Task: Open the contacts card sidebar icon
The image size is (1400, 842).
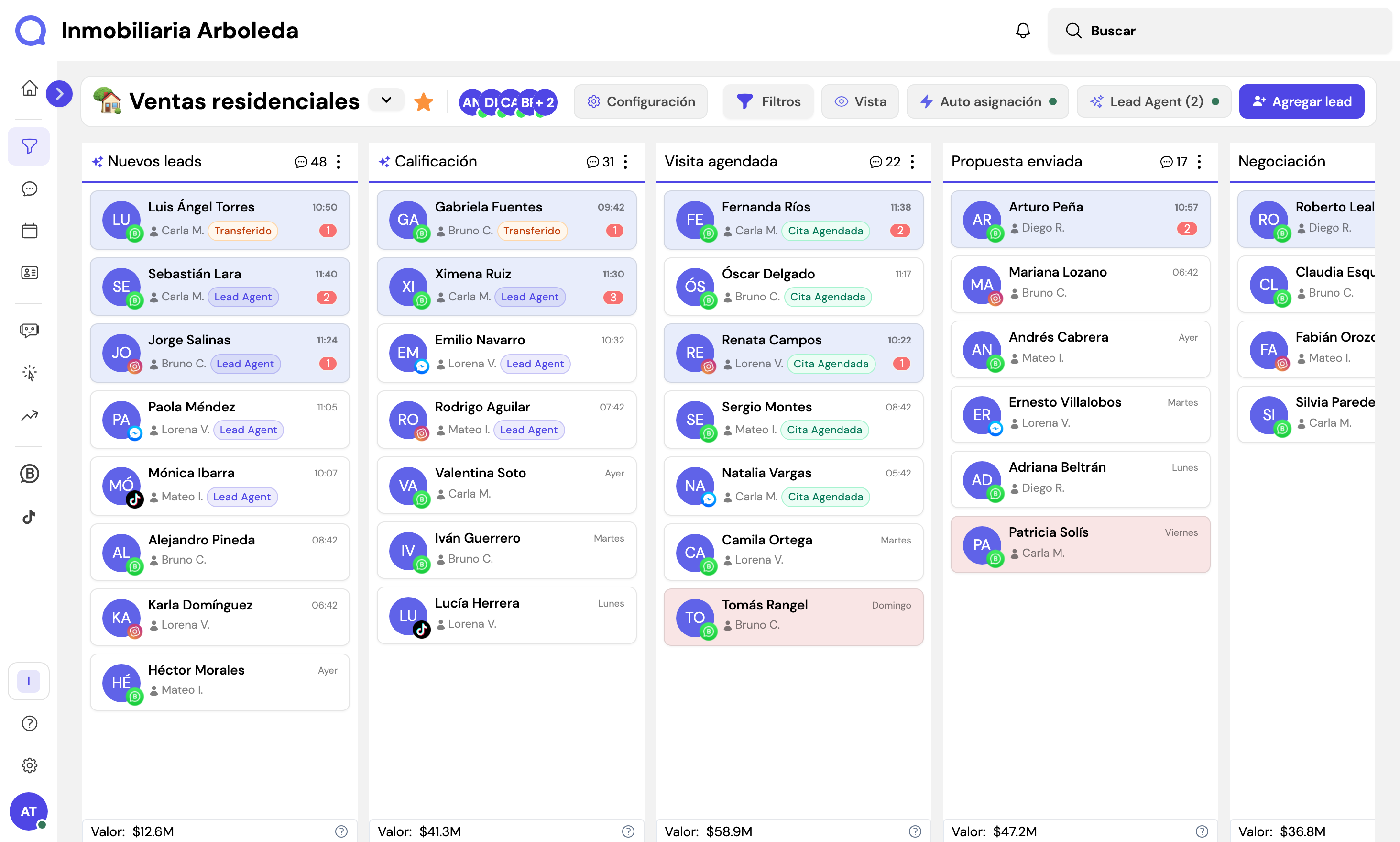Action: [30, 273]
